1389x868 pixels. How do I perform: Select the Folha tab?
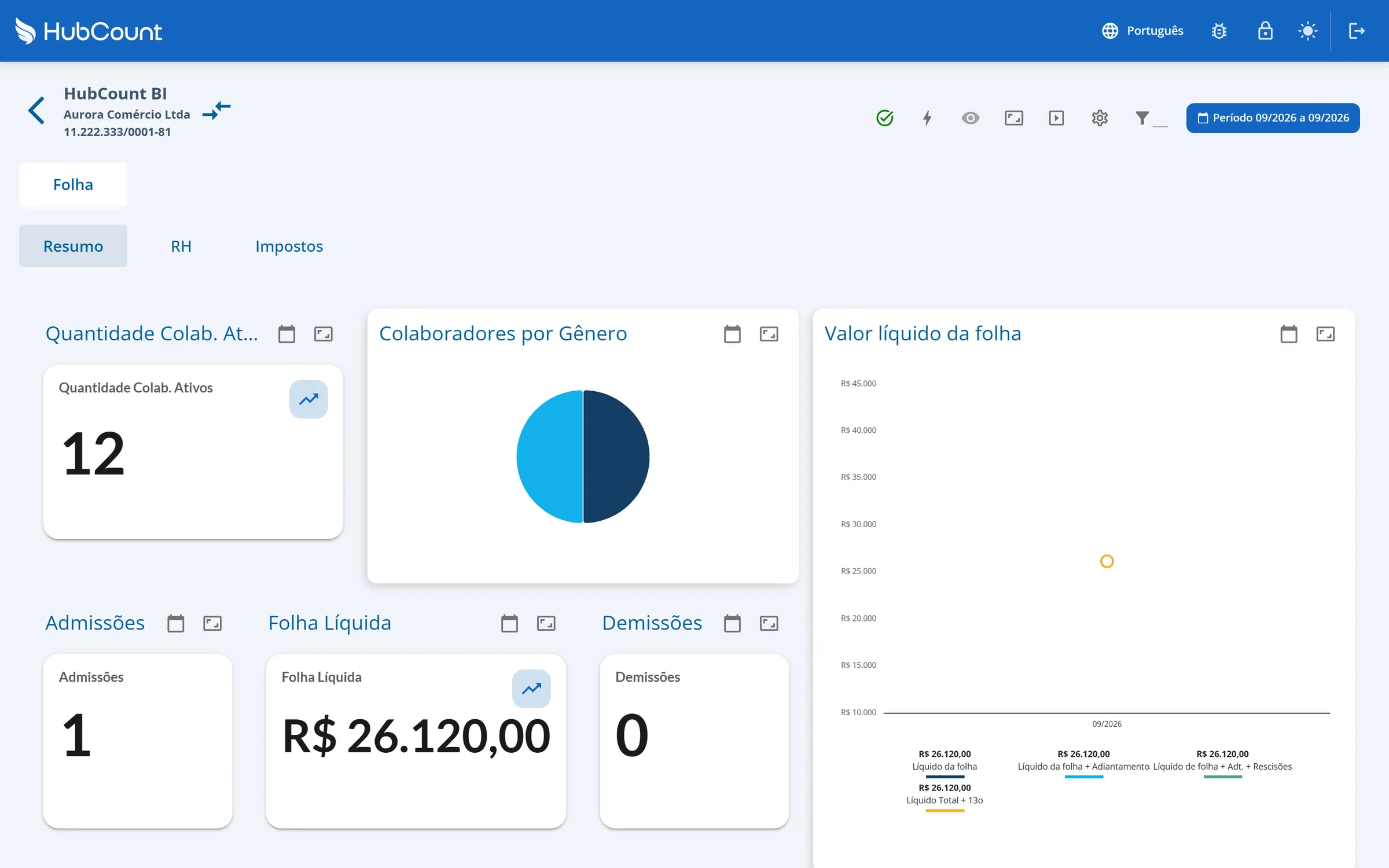click(73, 185)
